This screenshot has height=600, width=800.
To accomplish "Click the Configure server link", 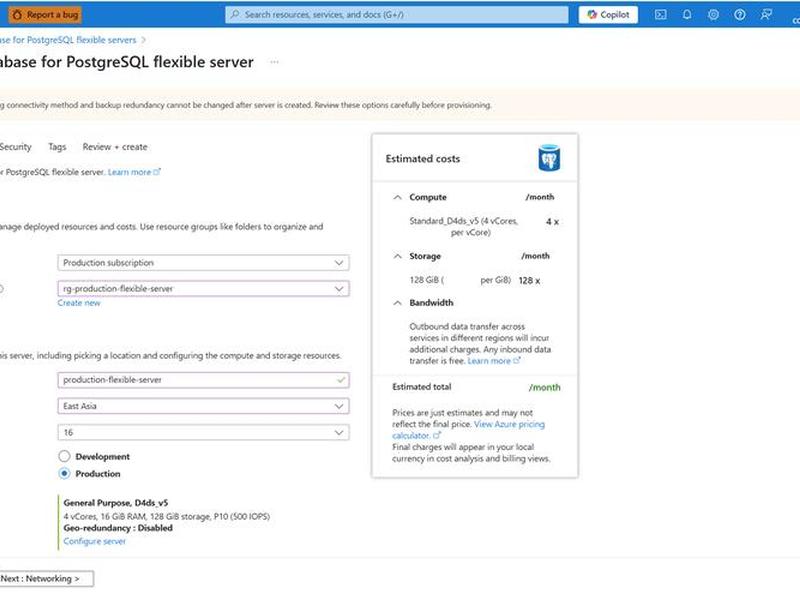I will (94, 541).
